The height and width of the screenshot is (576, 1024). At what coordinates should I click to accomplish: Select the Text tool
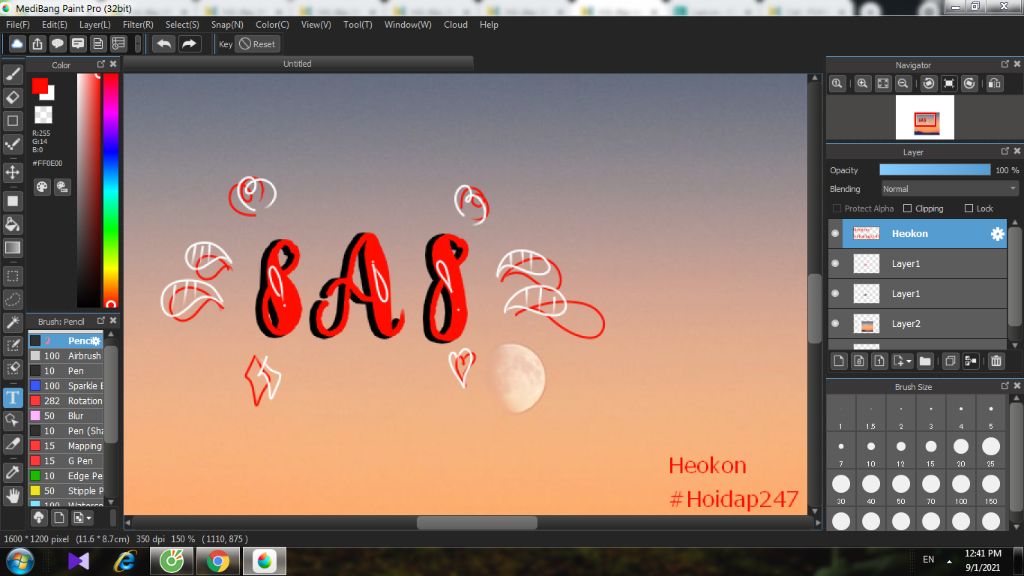pos(12,398)
